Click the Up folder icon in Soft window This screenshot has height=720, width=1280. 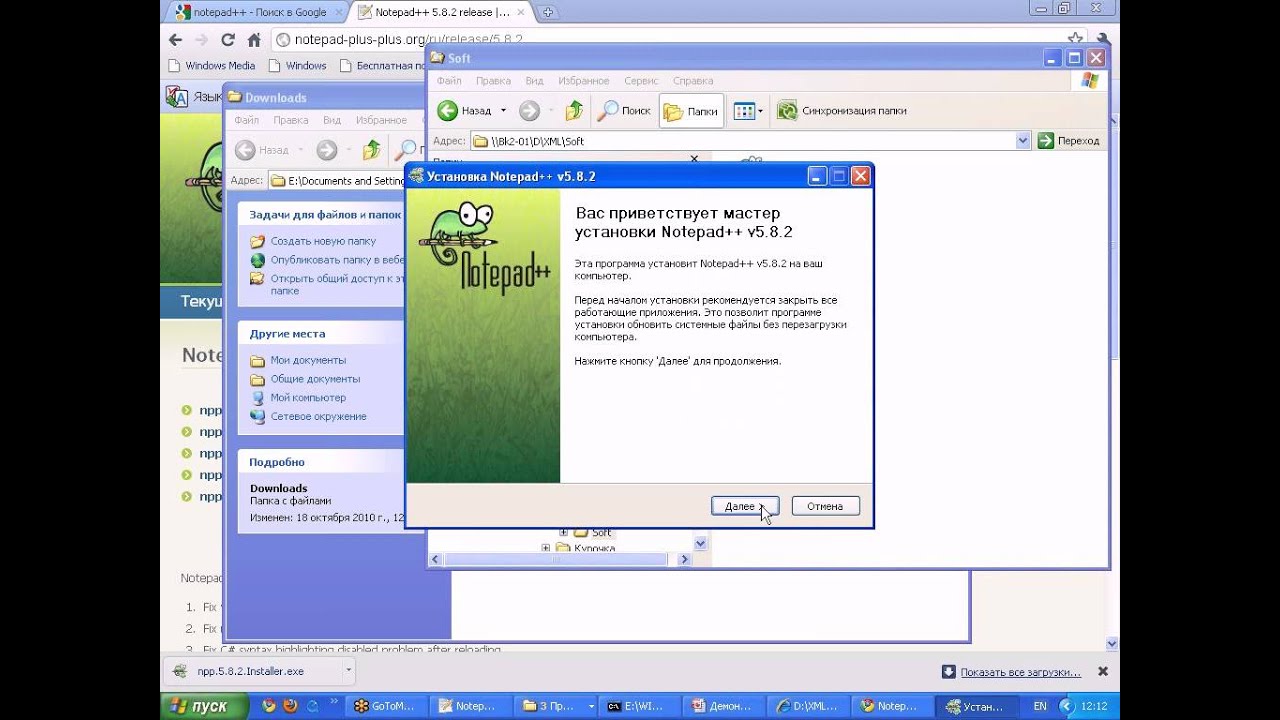tap(574, 111)
